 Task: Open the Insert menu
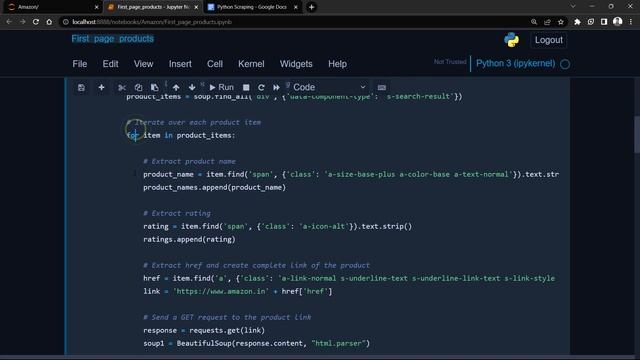[180, 64]
